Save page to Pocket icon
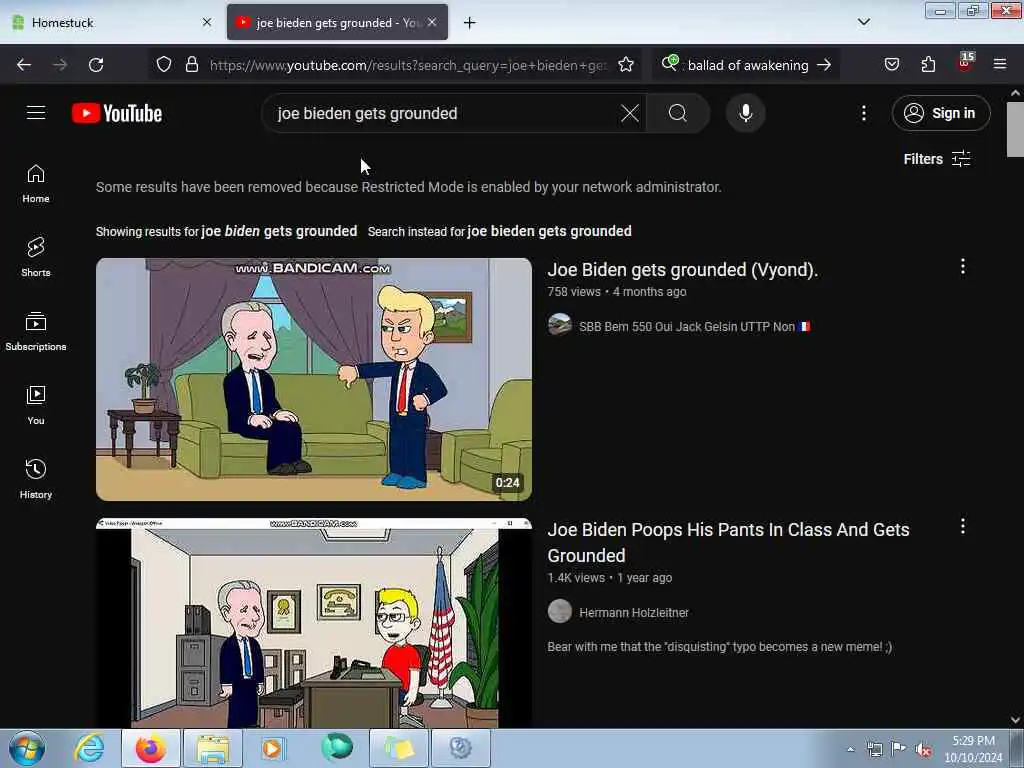The width and height of the screenshot is (1024, 768). (x=891, y=65)
